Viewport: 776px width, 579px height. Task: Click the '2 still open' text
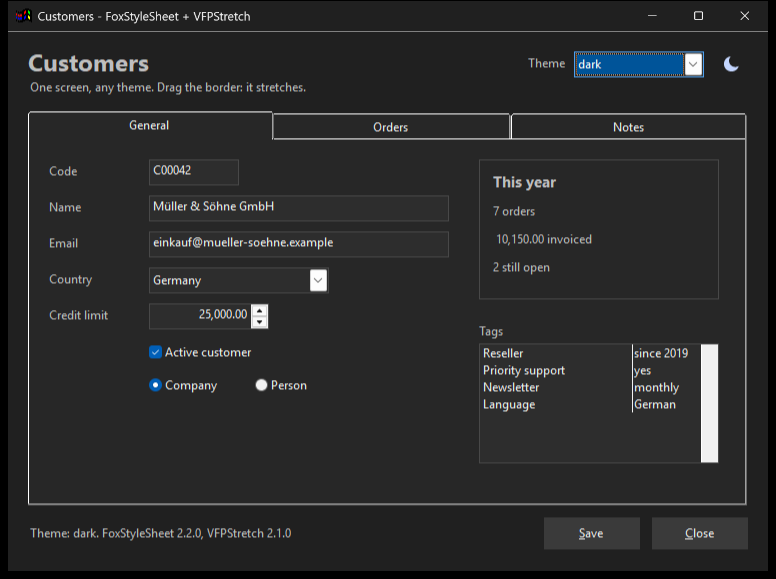point(521,268)
